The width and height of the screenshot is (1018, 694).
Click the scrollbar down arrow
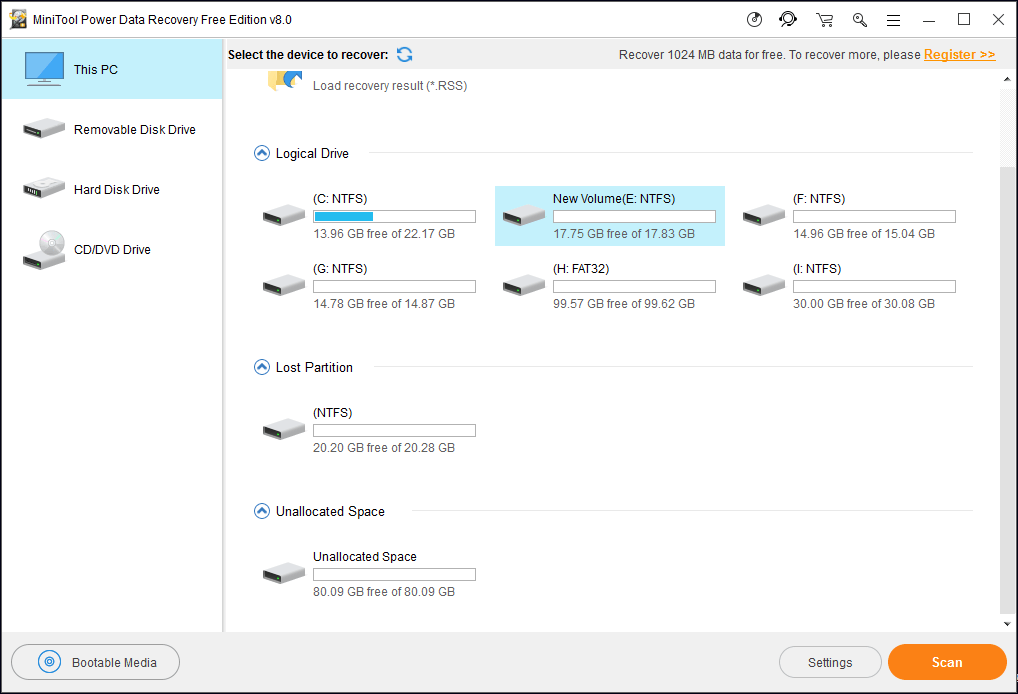(1008, 624)
